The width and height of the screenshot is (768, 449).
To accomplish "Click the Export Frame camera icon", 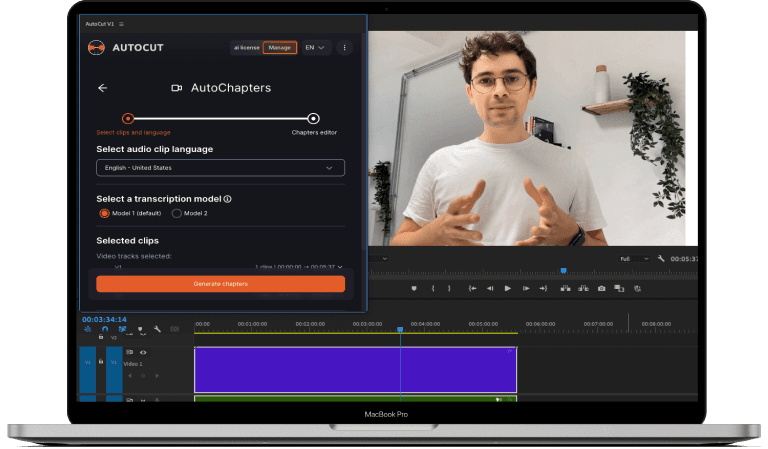I will [x=601, y=289].
